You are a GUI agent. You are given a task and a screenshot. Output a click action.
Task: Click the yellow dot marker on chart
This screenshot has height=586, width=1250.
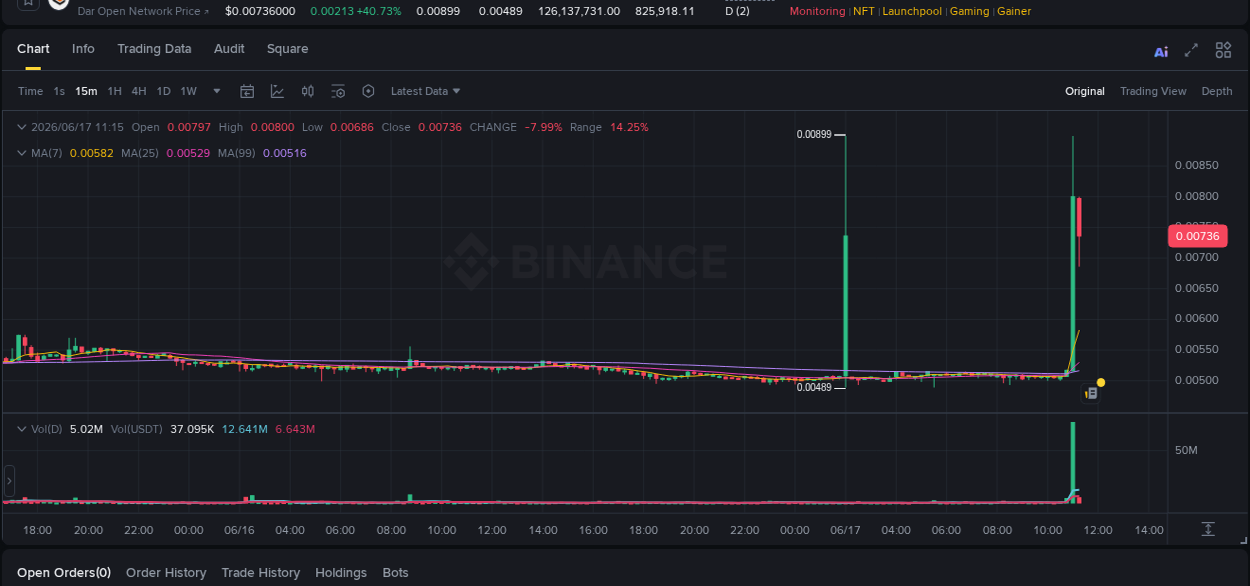[x=1101, y=382]
